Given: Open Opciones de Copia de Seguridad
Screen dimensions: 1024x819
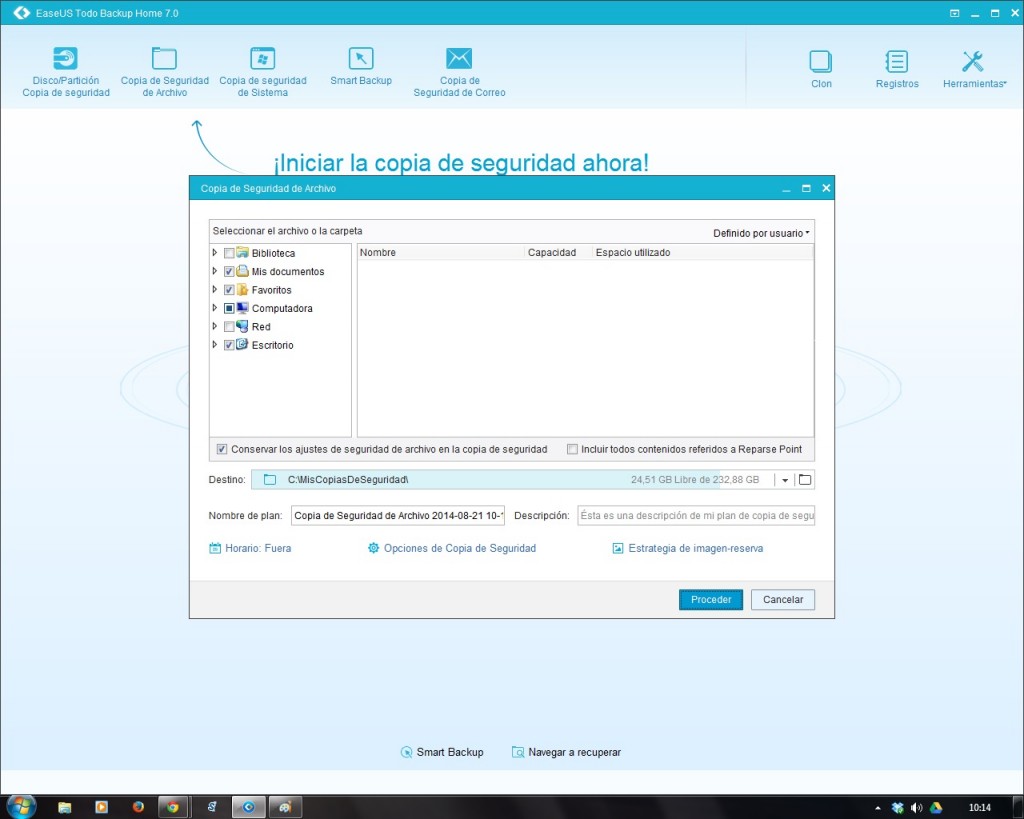Looking at the screenshot, I should 452,548.
